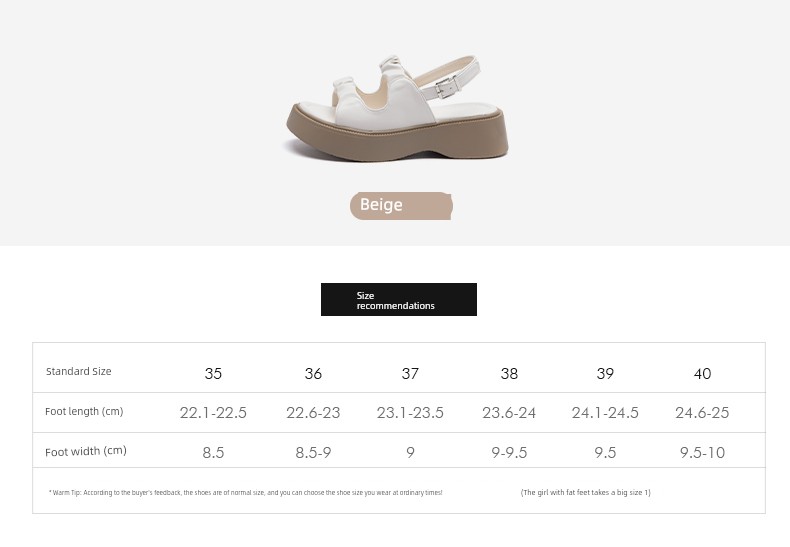The height and width of the screenshot is (547, 790).
Task: Click size 38 in the table
Action: click(x=509, y=374)
